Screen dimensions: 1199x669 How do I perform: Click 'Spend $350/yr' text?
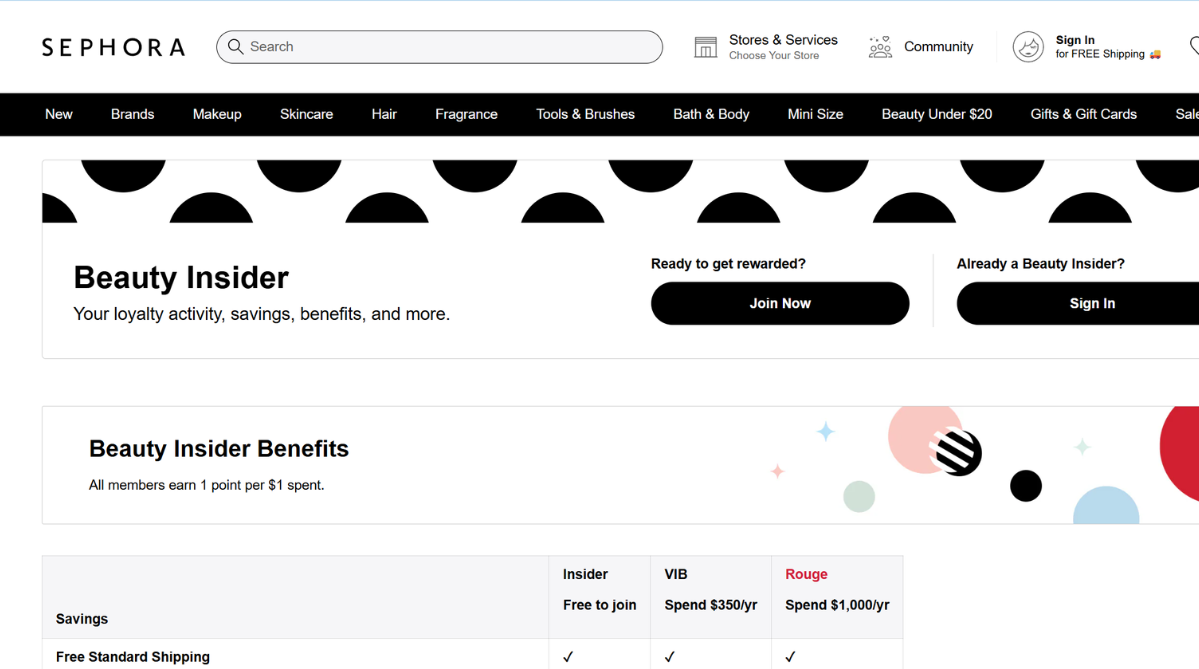[710, 605]
